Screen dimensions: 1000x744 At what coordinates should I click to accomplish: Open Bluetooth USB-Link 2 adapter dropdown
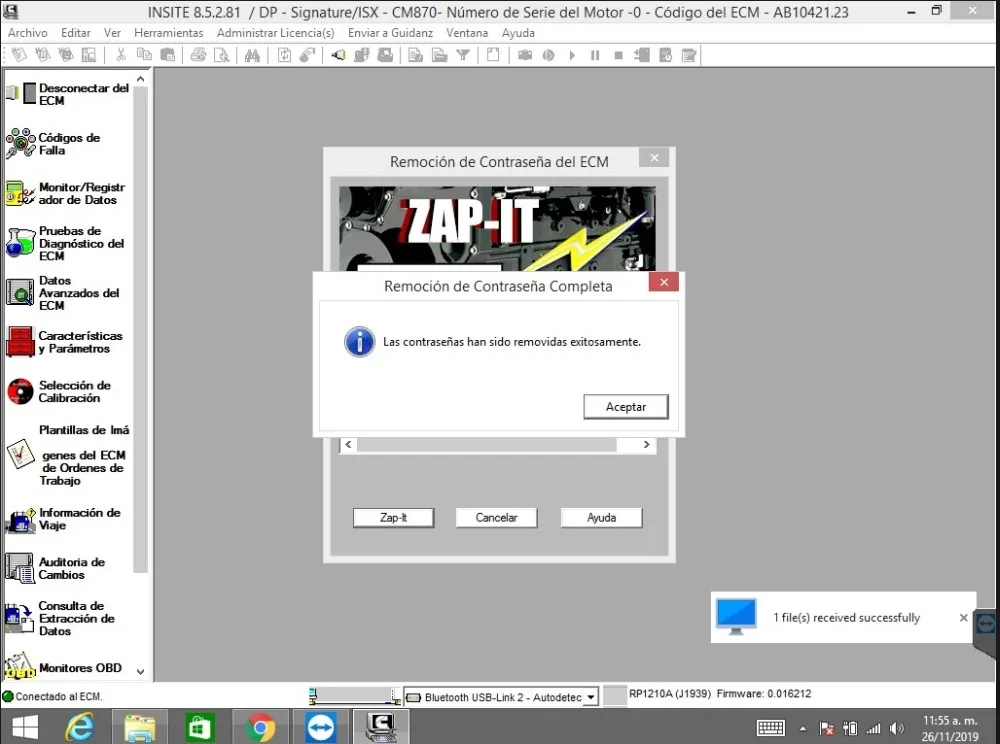(591, 697)
